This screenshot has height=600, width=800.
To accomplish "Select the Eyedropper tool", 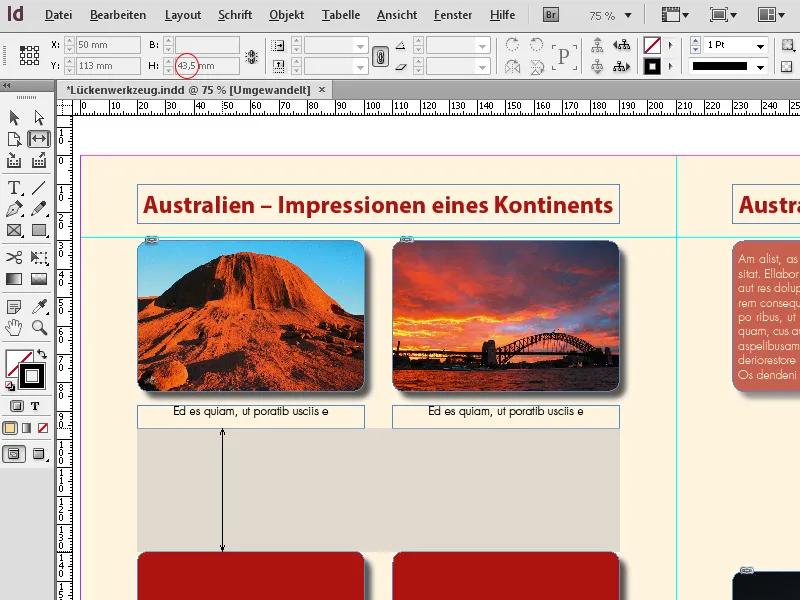I will pyautogui.click(x=39, y=307).
